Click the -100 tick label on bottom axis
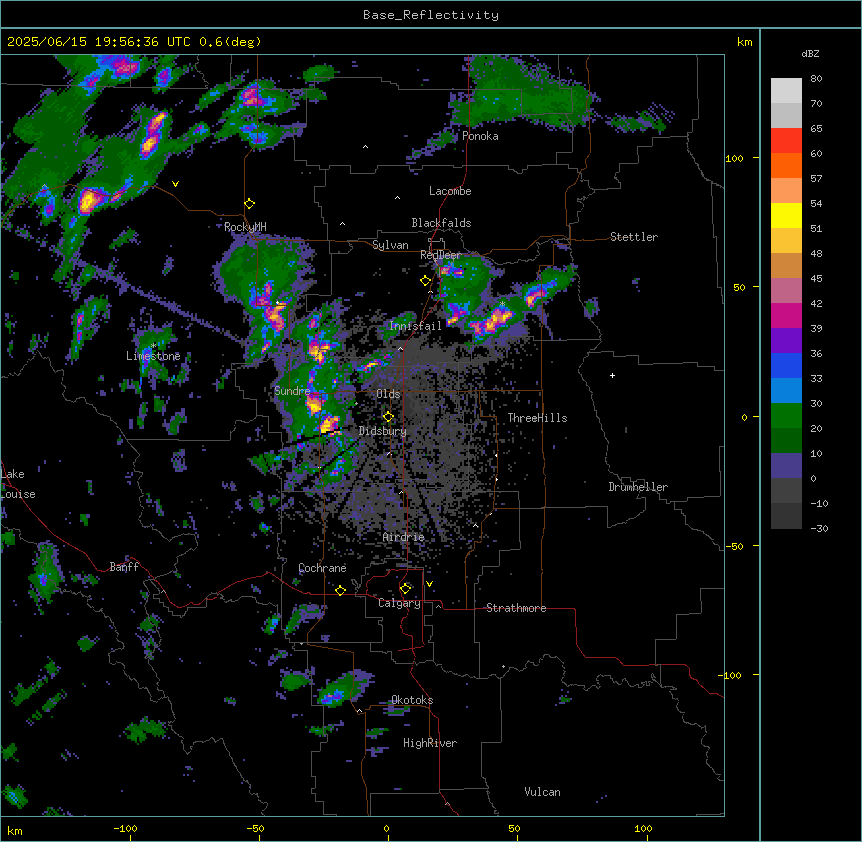 tap(125, 828)
